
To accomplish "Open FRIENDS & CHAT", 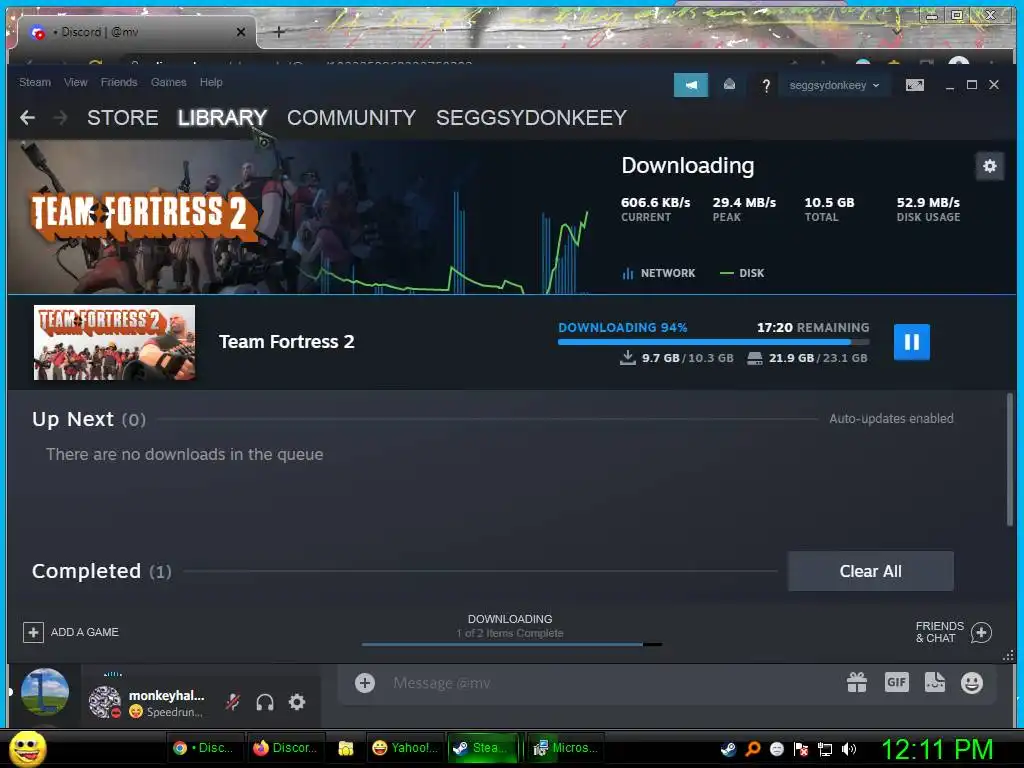I will click(953, 632).
